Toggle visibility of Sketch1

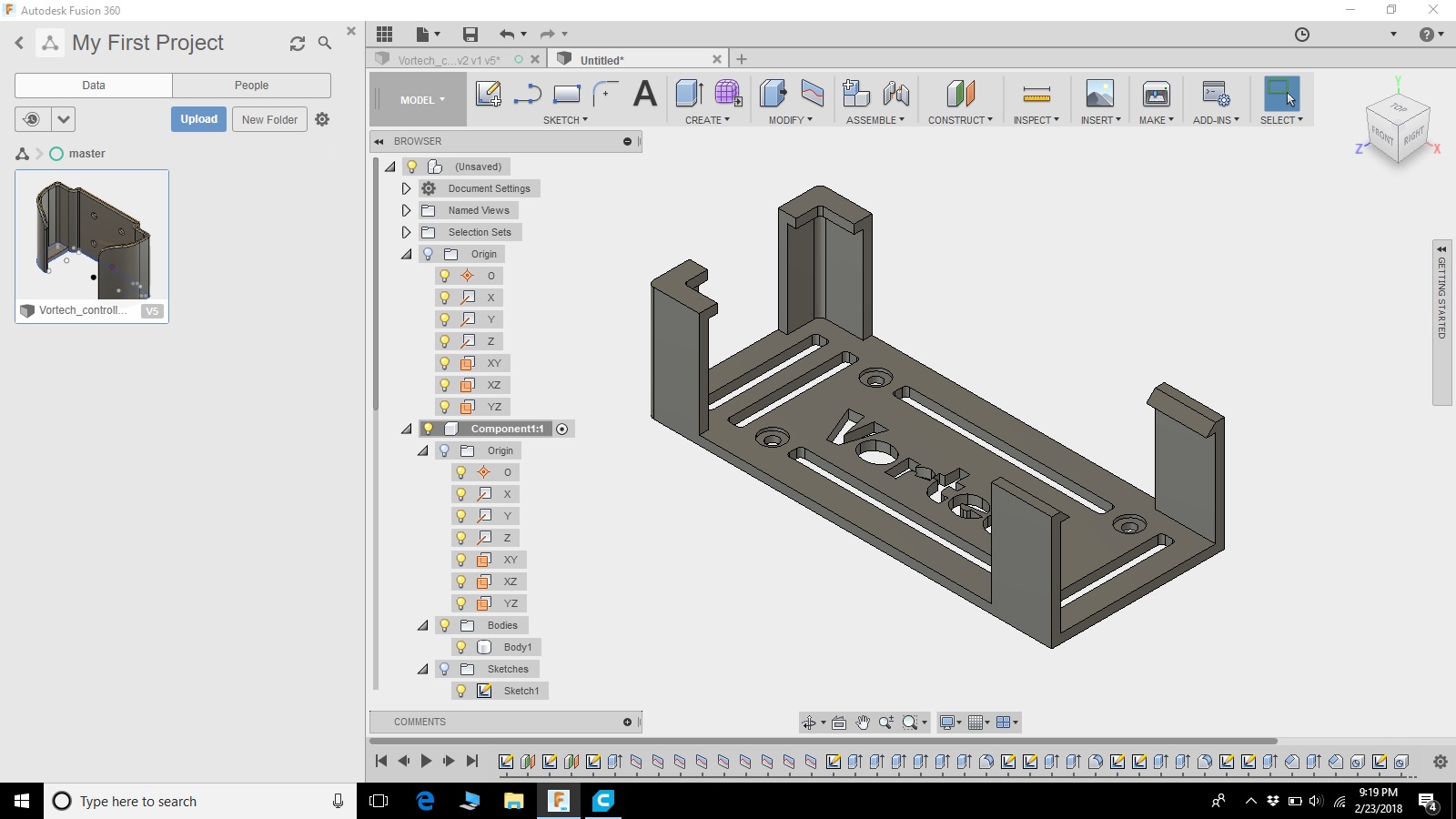461,691
